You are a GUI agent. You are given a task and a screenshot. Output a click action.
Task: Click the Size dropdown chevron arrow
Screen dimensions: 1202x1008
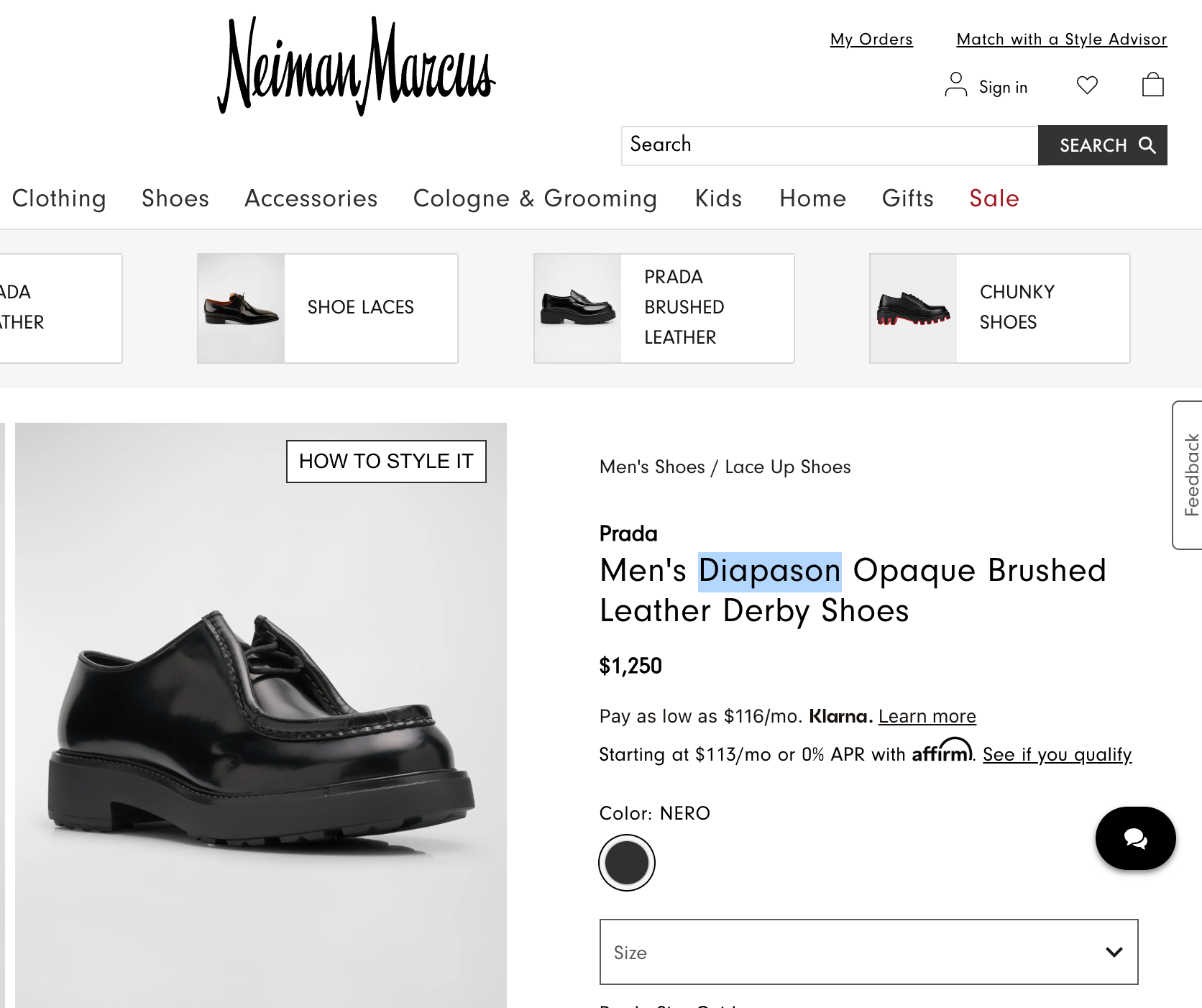1114,953
